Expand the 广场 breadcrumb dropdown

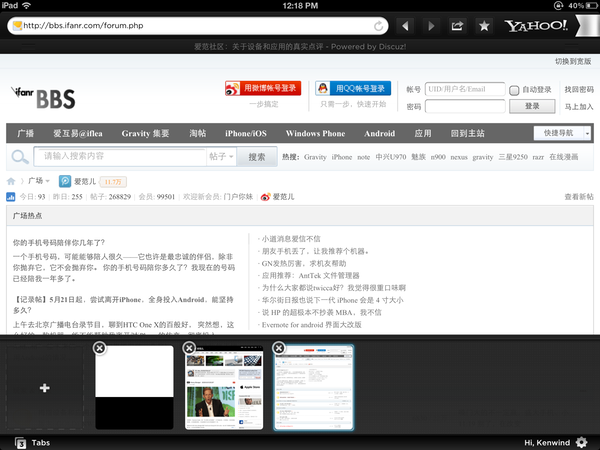tap(39, 181)
